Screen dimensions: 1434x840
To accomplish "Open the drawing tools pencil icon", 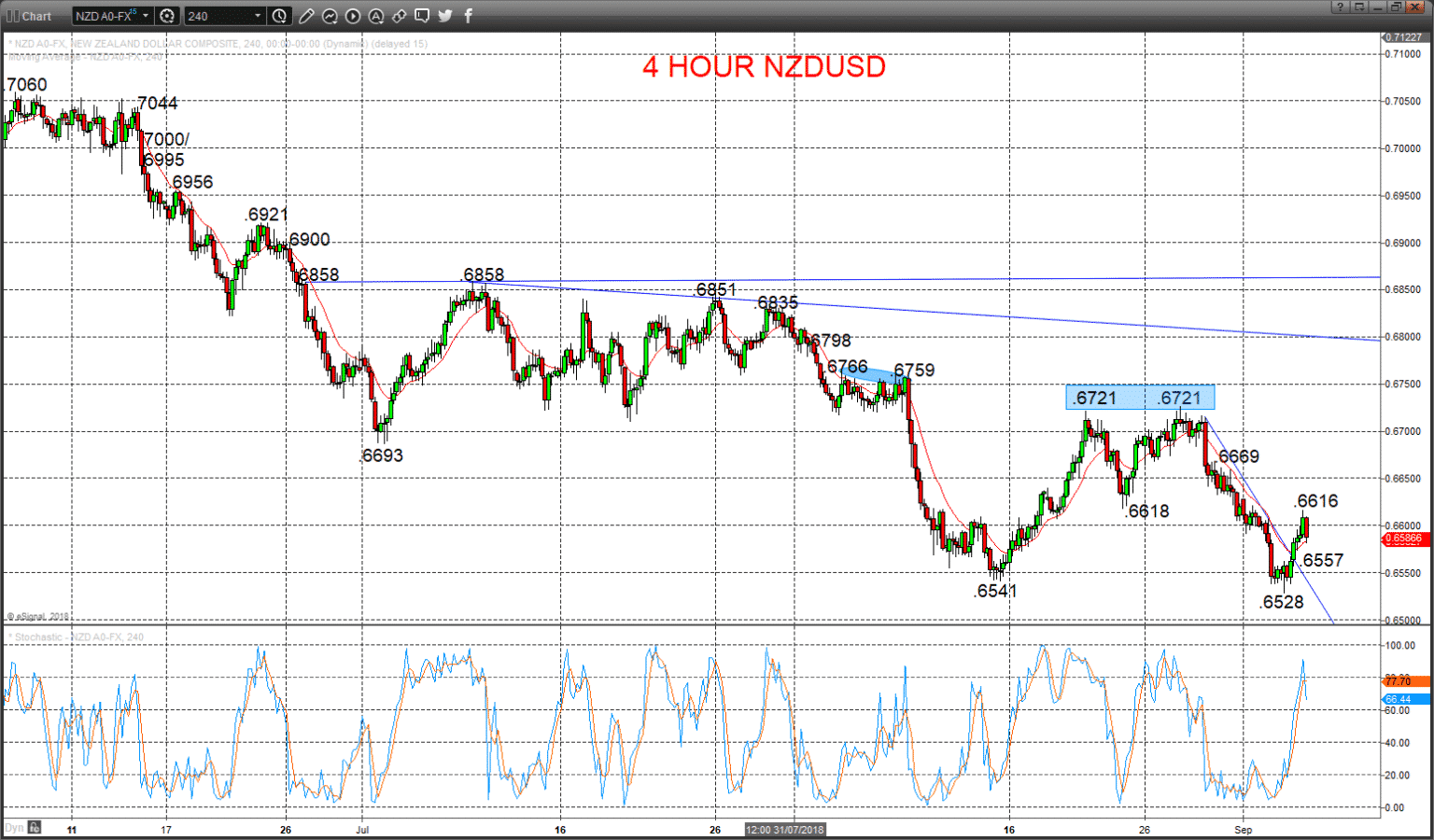I will [x=306, y=16].
